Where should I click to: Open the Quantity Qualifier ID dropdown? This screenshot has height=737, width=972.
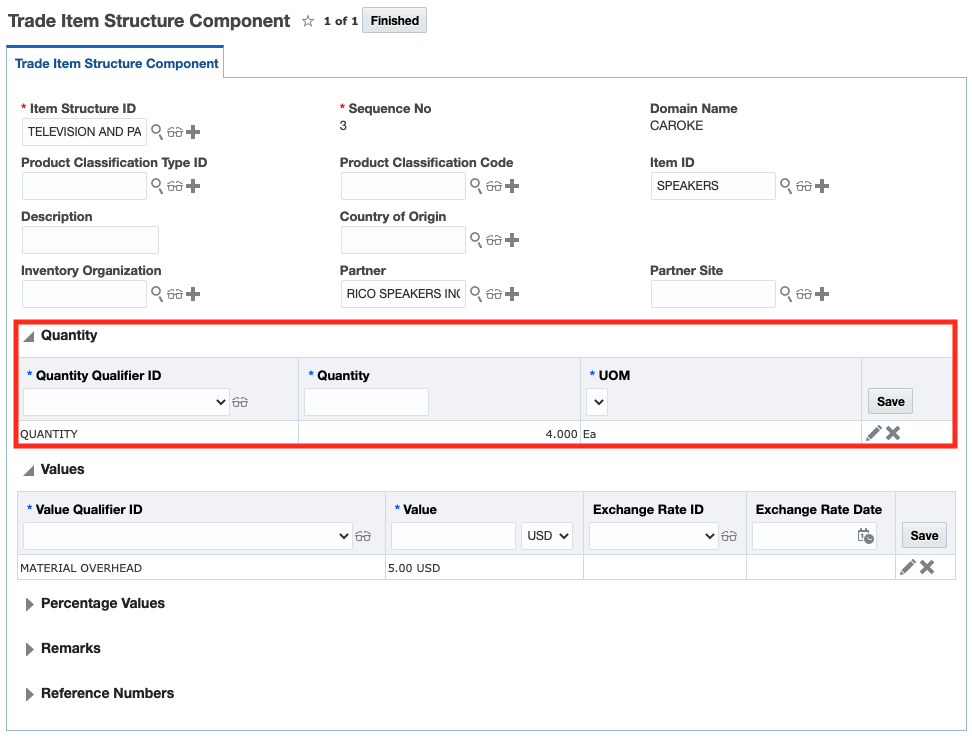[126, 402]
